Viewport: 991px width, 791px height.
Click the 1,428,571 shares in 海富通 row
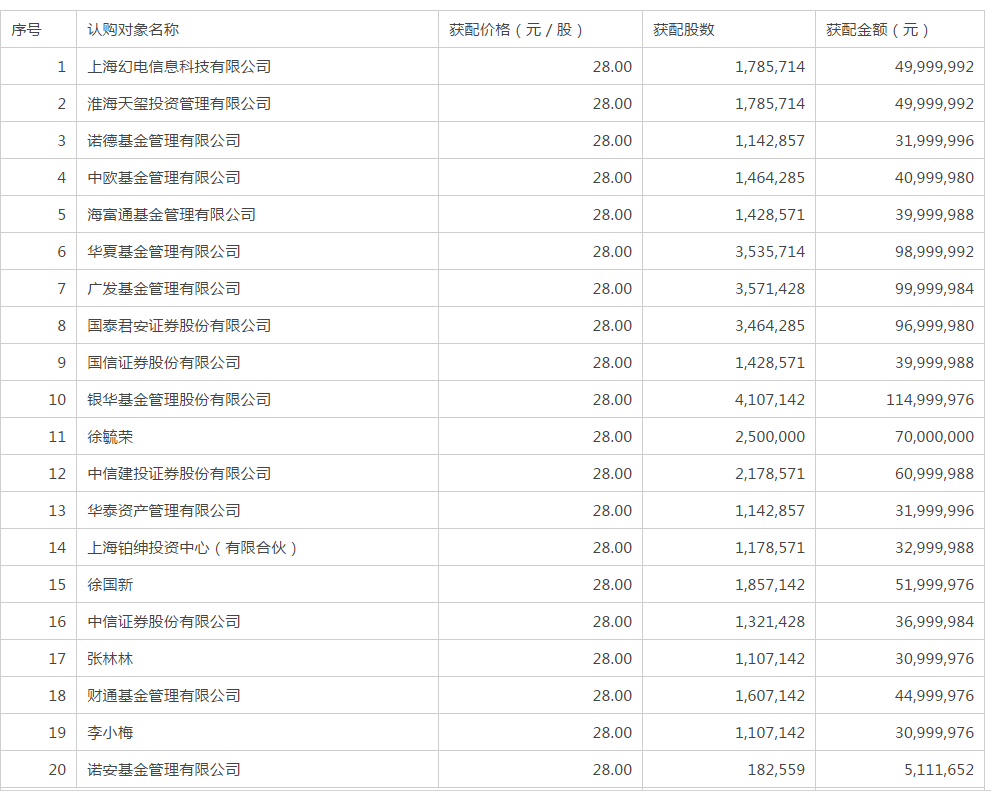point(770,215)
